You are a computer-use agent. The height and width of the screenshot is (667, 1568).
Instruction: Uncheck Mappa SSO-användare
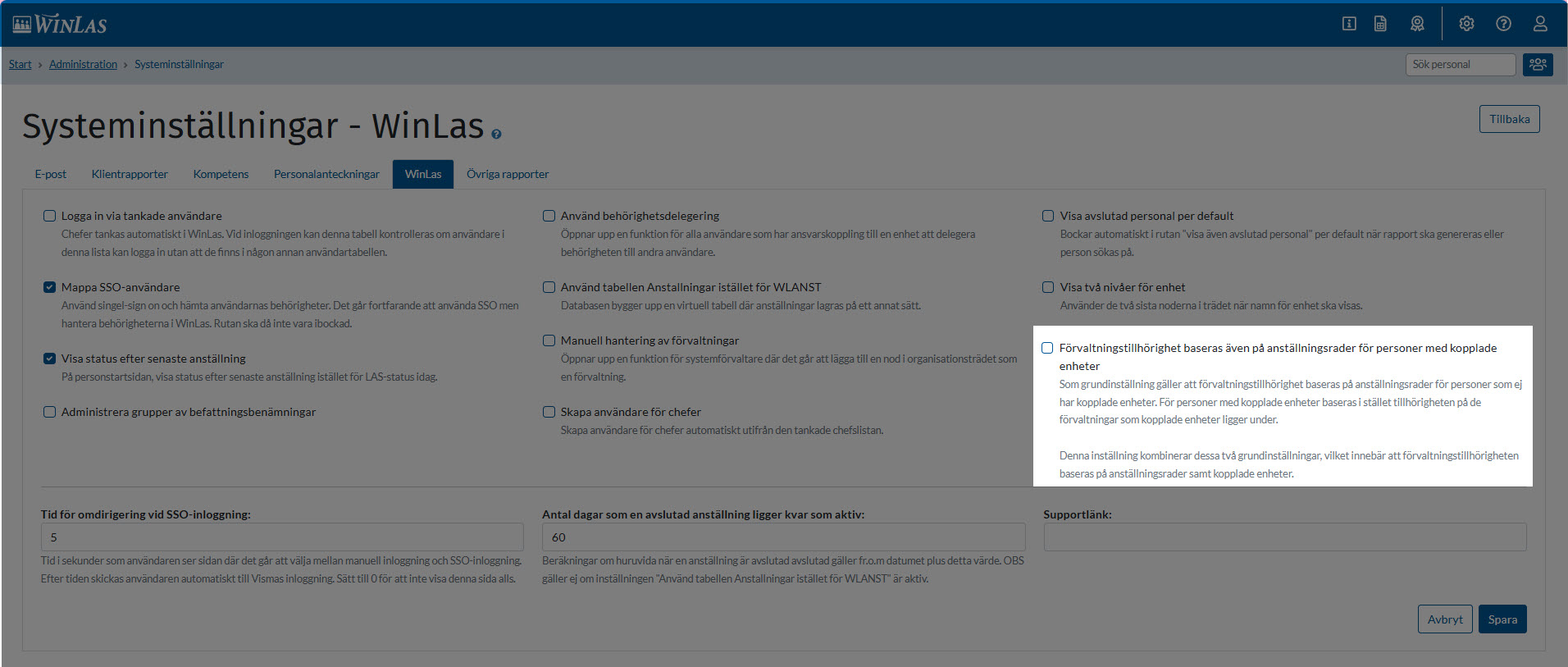pyautogui.click(x=50, y=287)
